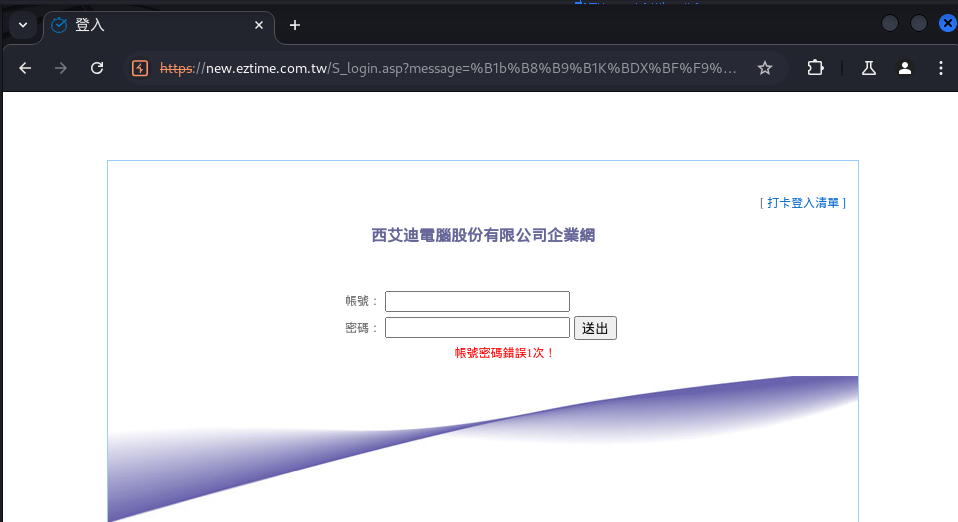The image size is (958, 522).
Task: Go forward to the next page
Action: tap(60, 68)
